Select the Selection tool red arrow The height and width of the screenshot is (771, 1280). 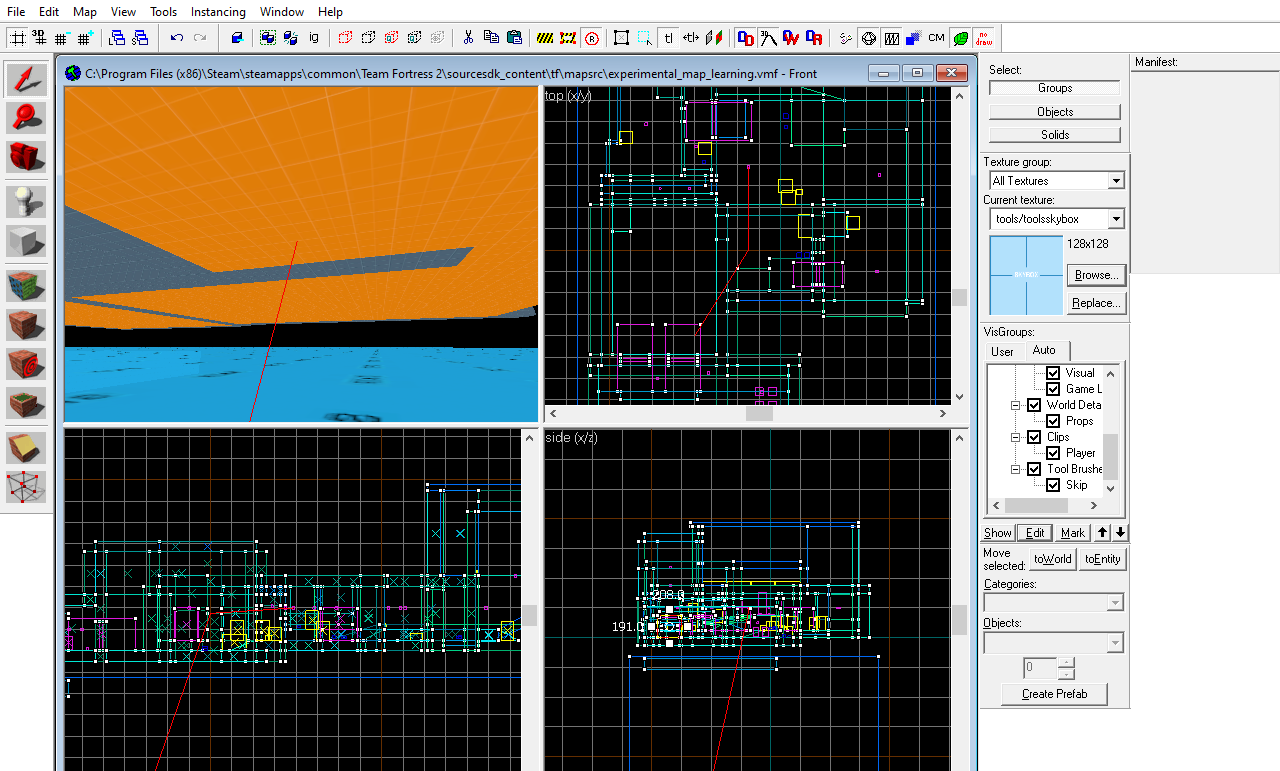click(x=26, y=80)
